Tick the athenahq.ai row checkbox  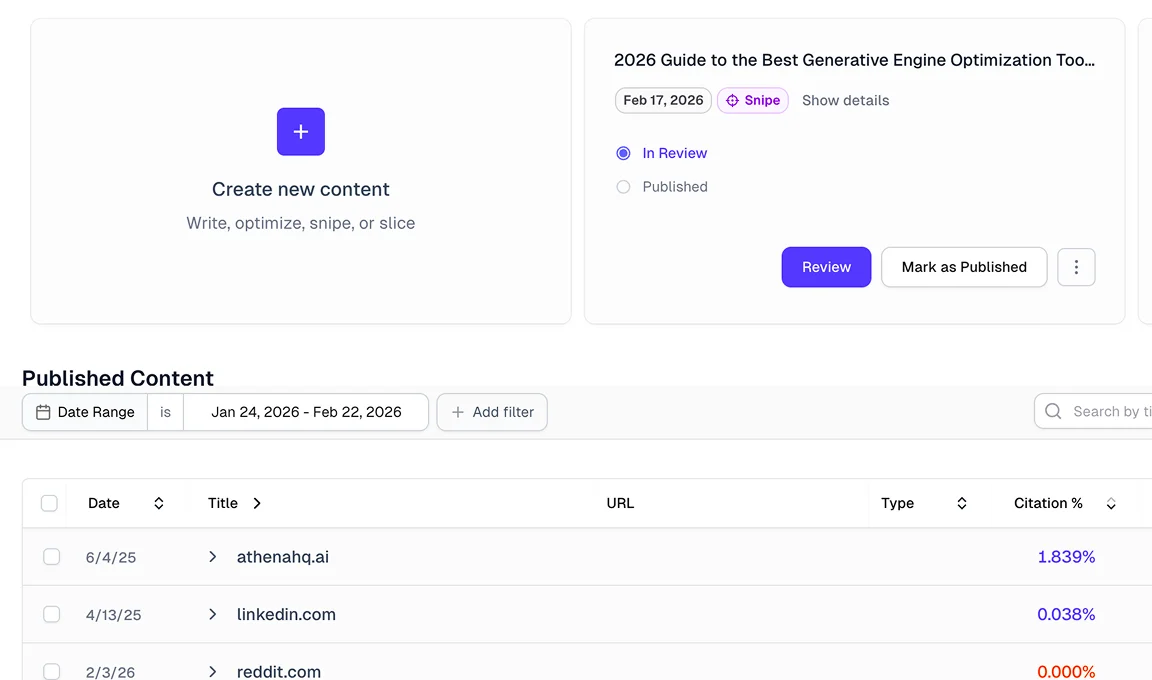click(x=52, y=557)
